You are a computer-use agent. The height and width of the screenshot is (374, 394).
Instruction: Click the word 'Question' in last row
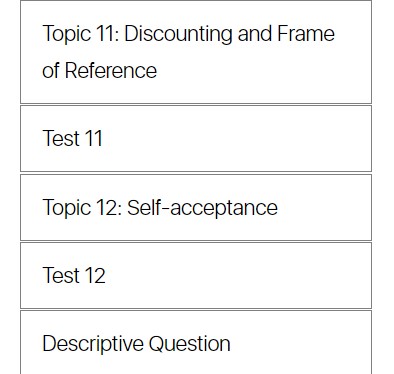[189, 344]
